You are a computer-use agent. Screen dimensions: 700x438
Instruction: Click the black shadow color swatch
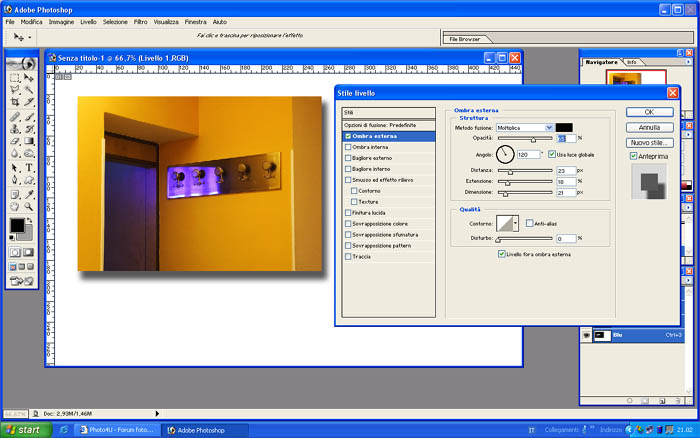[x=564, y=128]
